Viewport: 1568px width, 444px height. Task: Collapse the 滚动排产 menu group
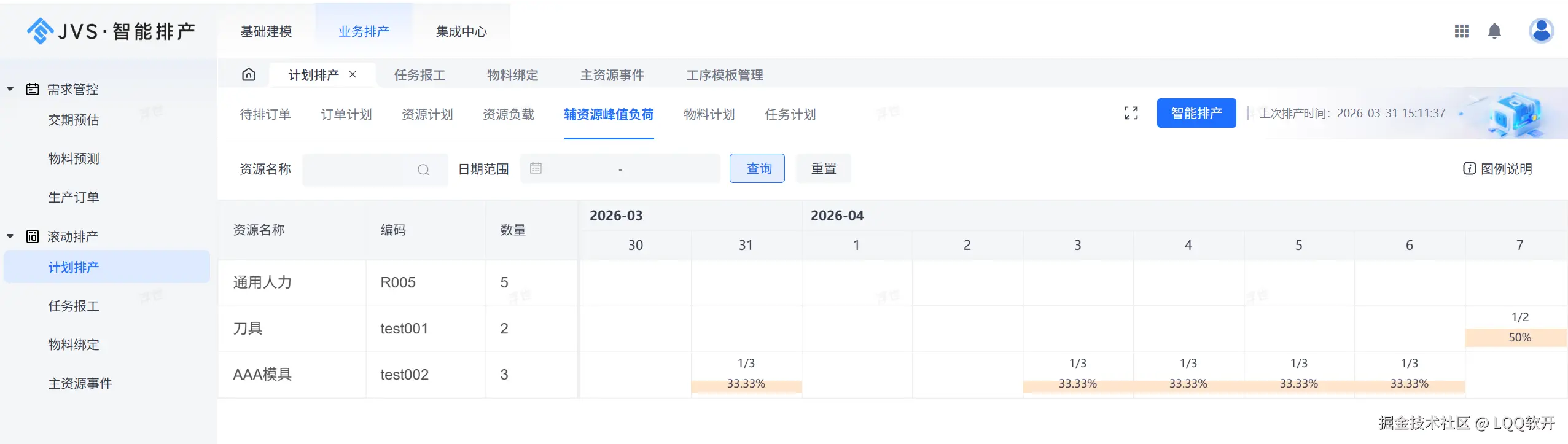pos(10,236)
